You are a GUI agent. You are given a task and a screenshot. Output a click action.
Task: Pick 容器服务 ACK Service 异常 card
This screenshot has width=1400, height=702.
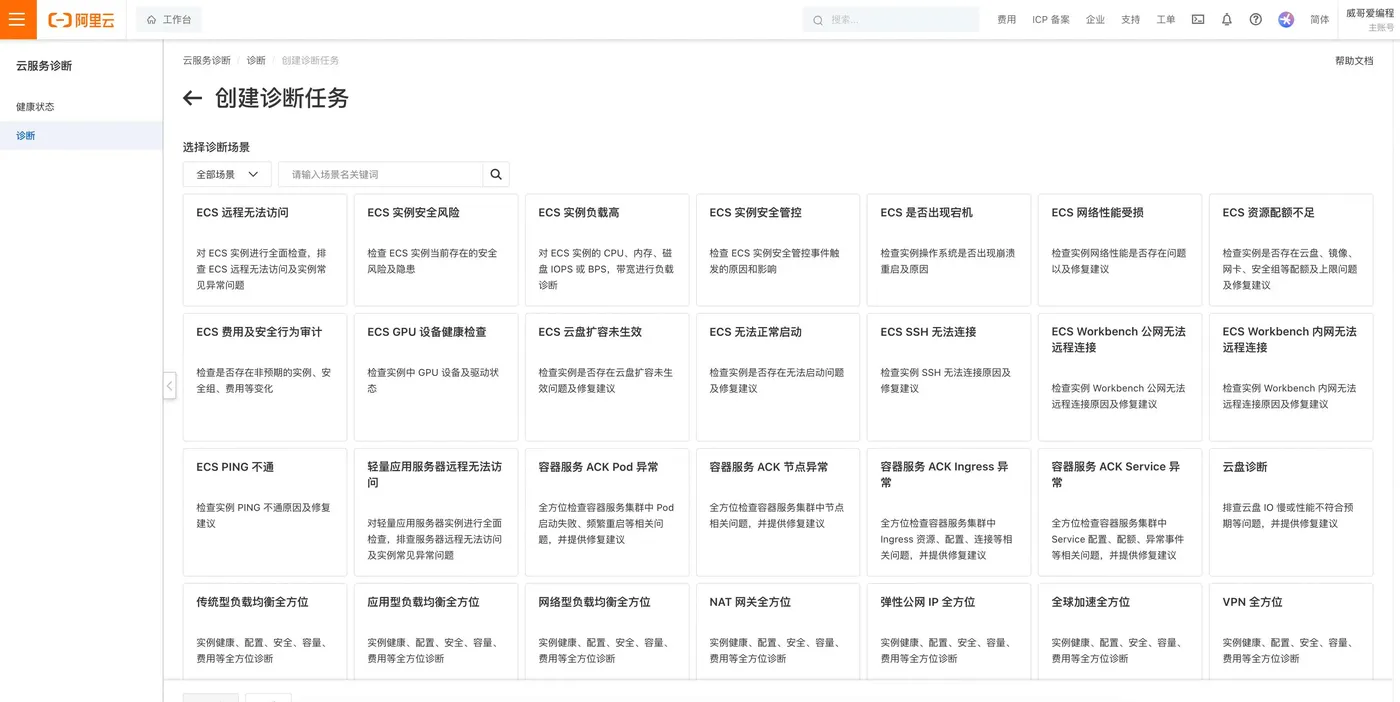1120,512
